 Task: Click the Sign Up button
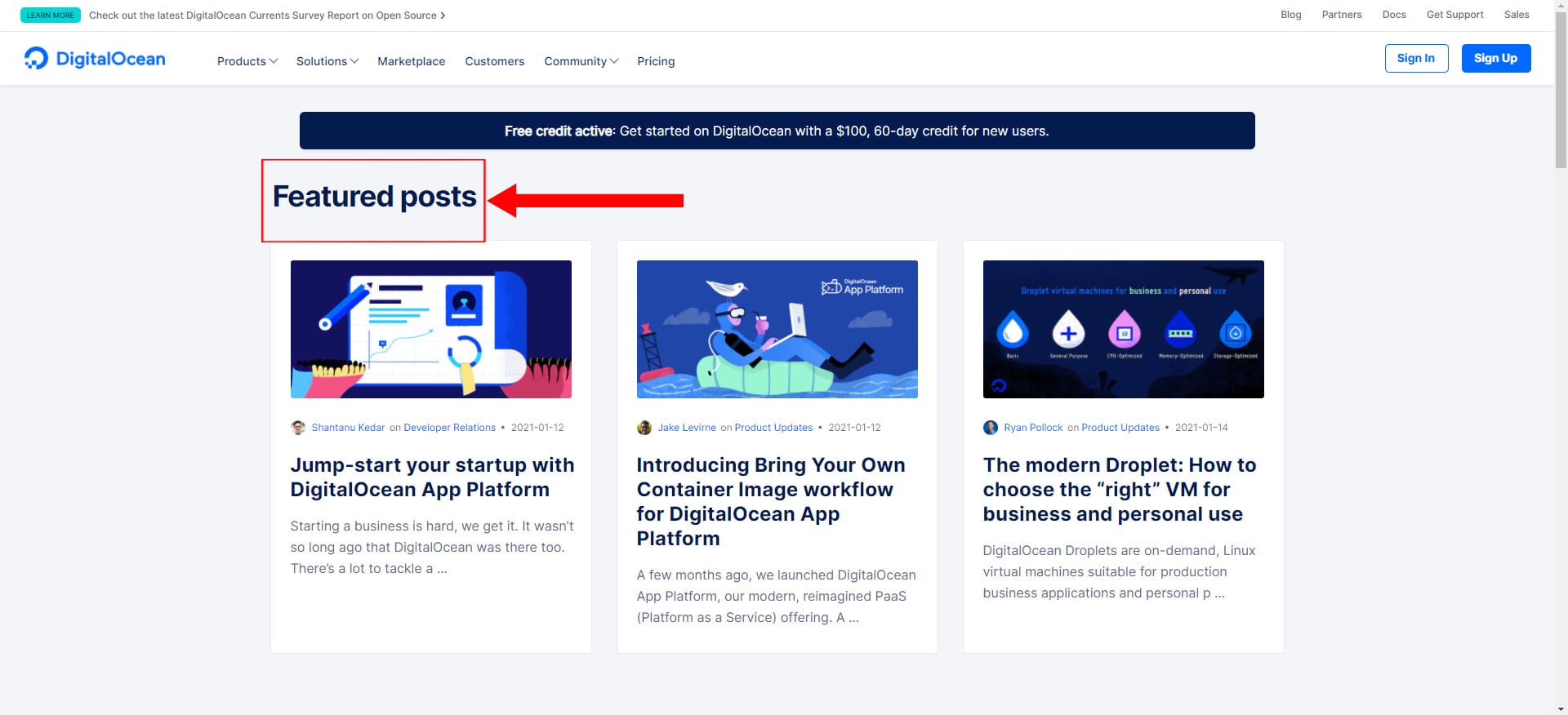point(1496,58)
